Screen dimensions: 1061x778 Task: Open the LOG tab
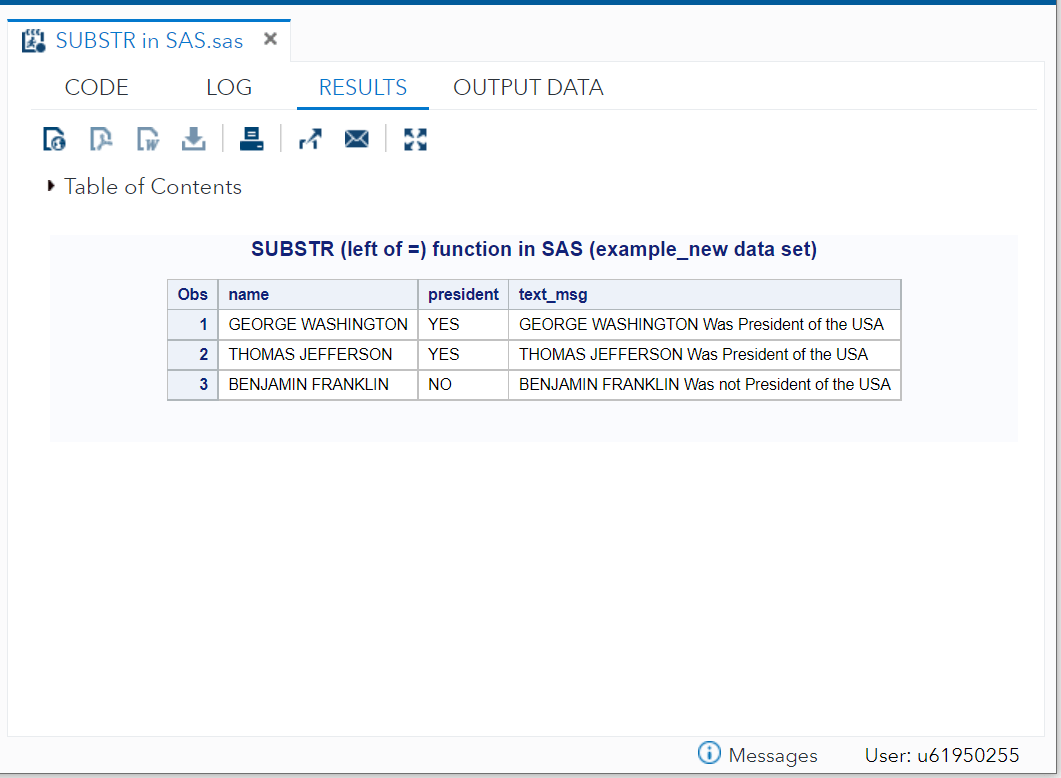228,87
